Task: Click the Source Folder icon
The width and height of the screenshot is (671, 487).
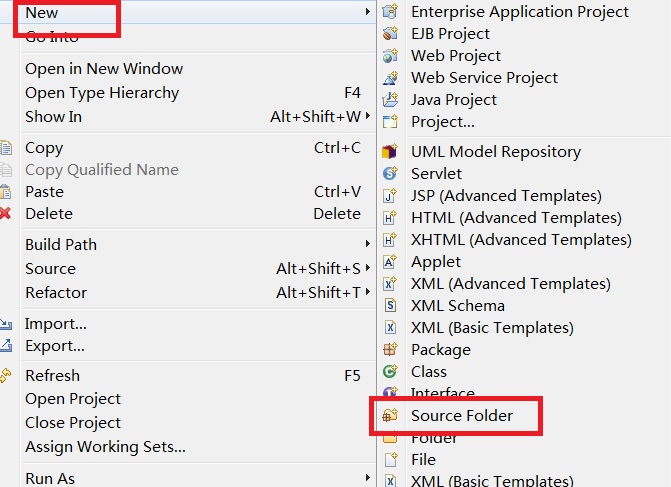Action: [391, 416]
